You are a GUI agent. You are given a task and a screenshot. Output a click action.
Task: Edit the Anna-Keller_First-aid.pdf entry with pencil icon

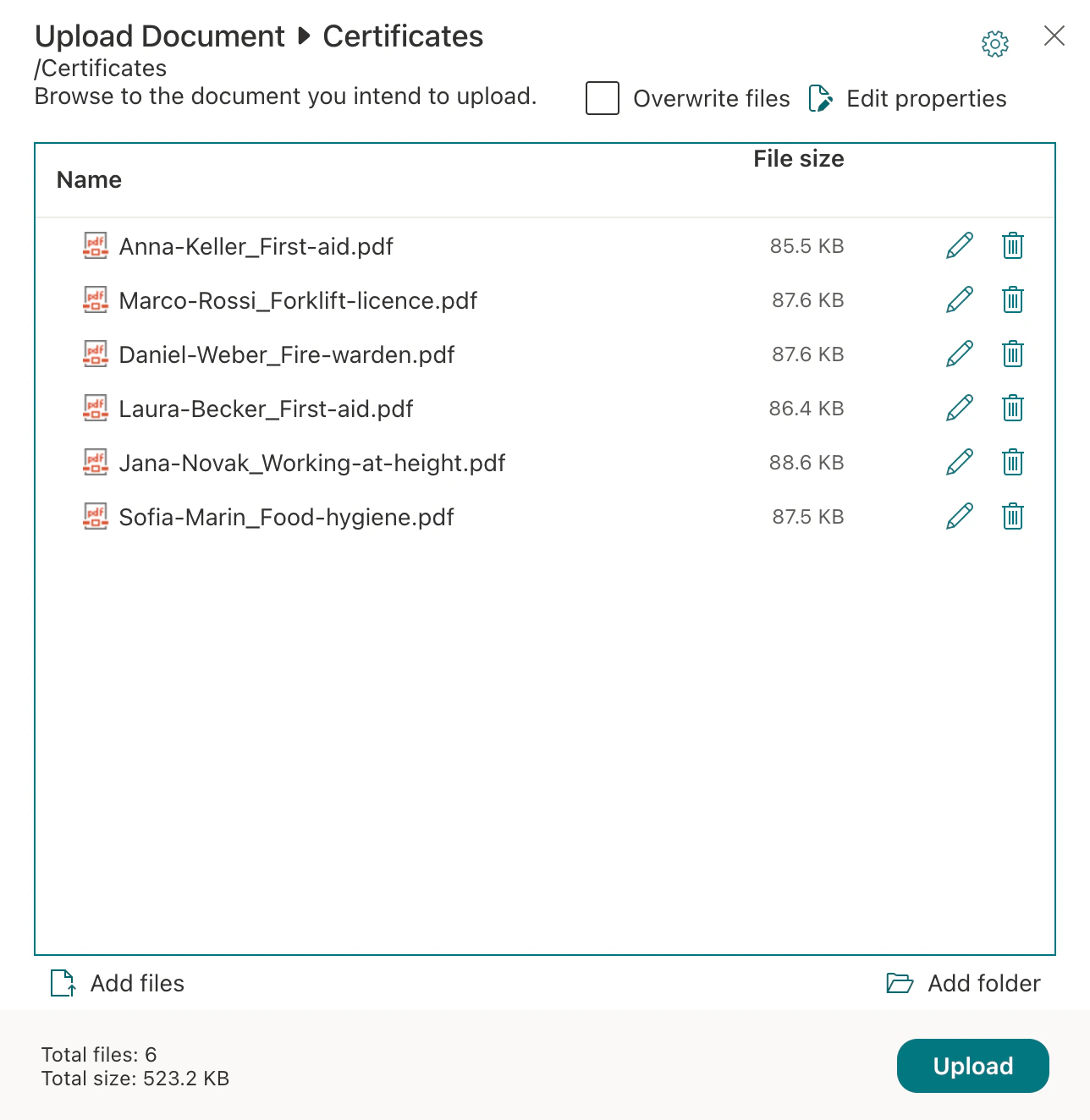pos(960,246)
